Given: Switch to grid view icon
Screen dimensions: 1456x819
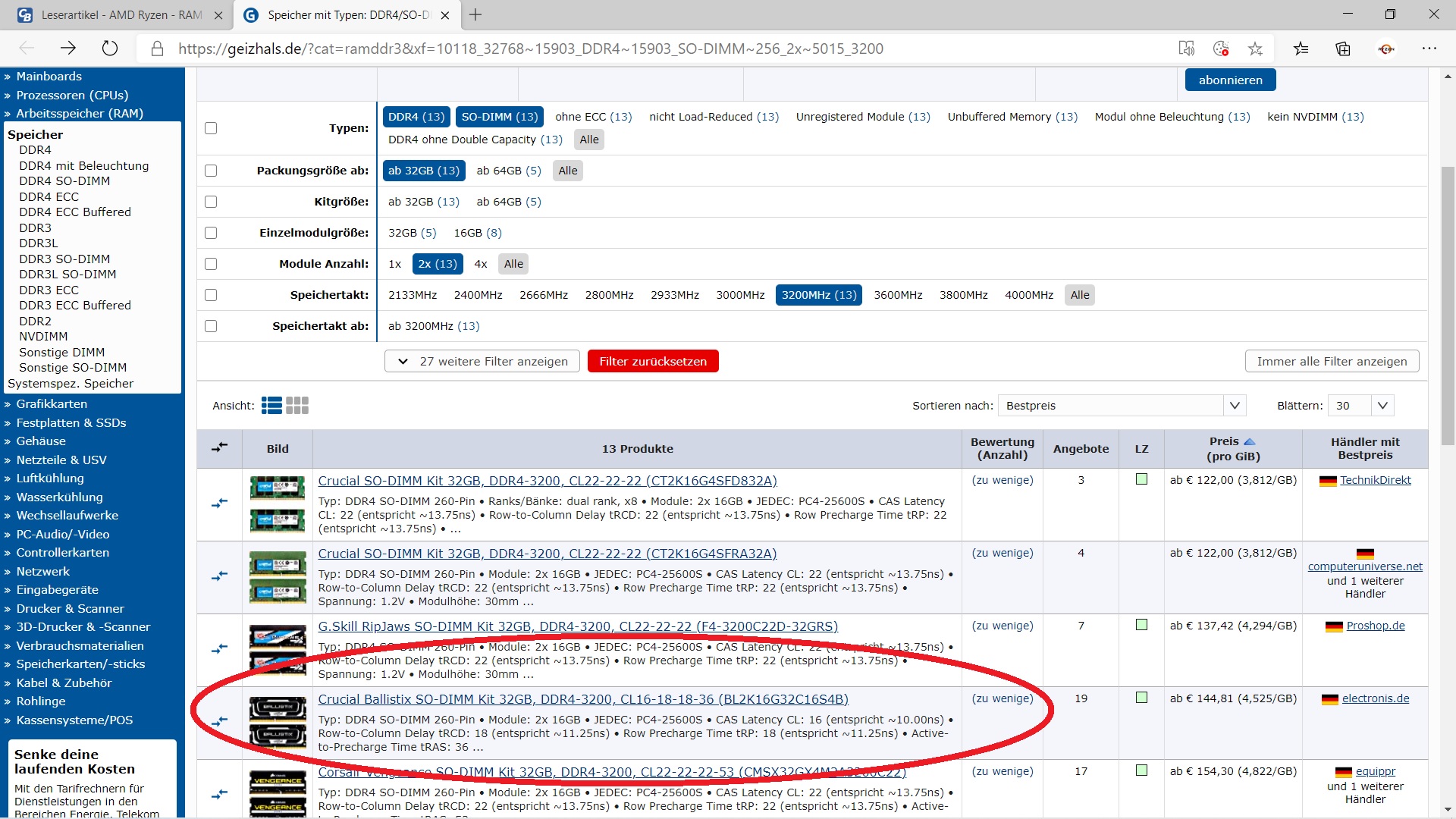Looking at the screenshot, I should pos(297,406).
